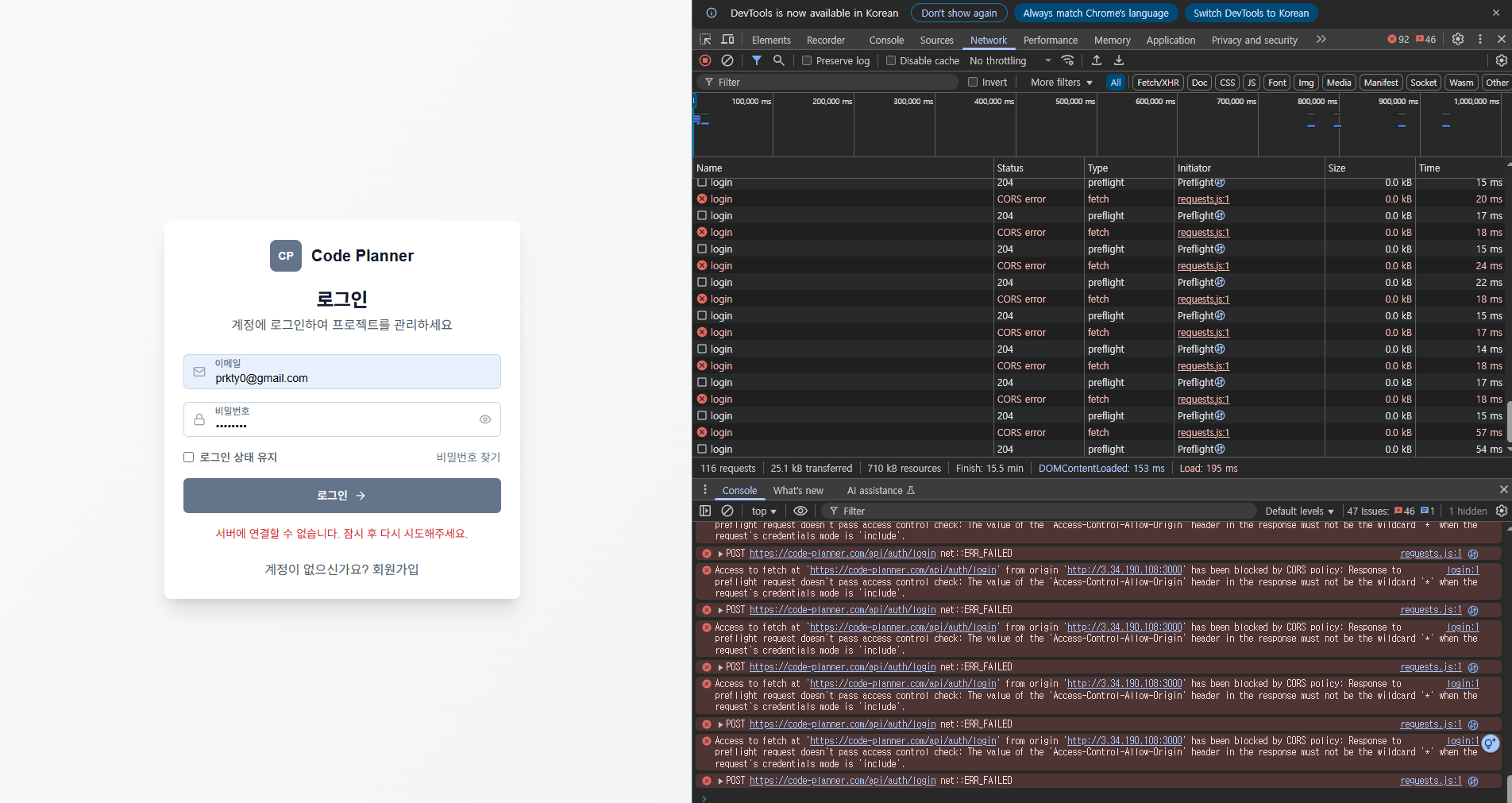Dismiss the DevTools language infobar
The image size is (1512, 803).
coord(1496,13)
